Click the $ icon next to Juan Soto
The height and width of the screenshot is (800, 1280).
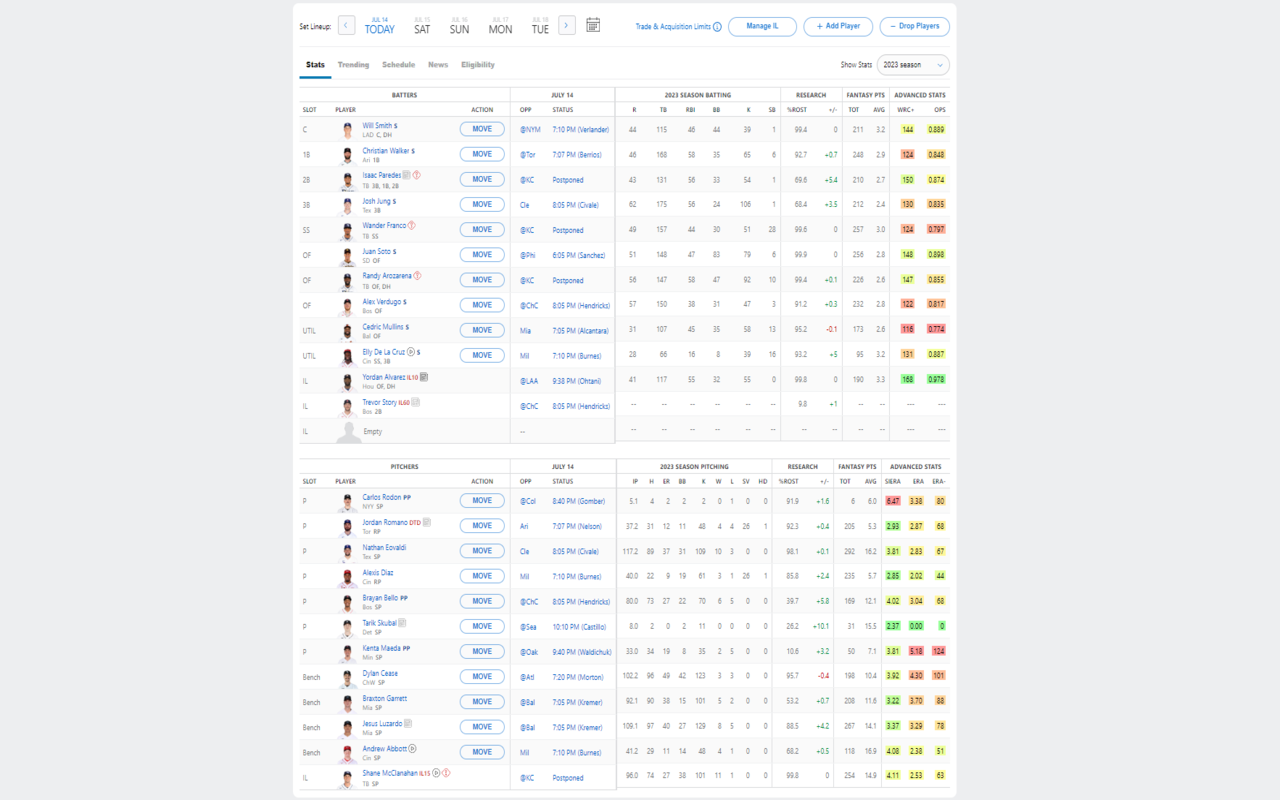pos(395,251)
